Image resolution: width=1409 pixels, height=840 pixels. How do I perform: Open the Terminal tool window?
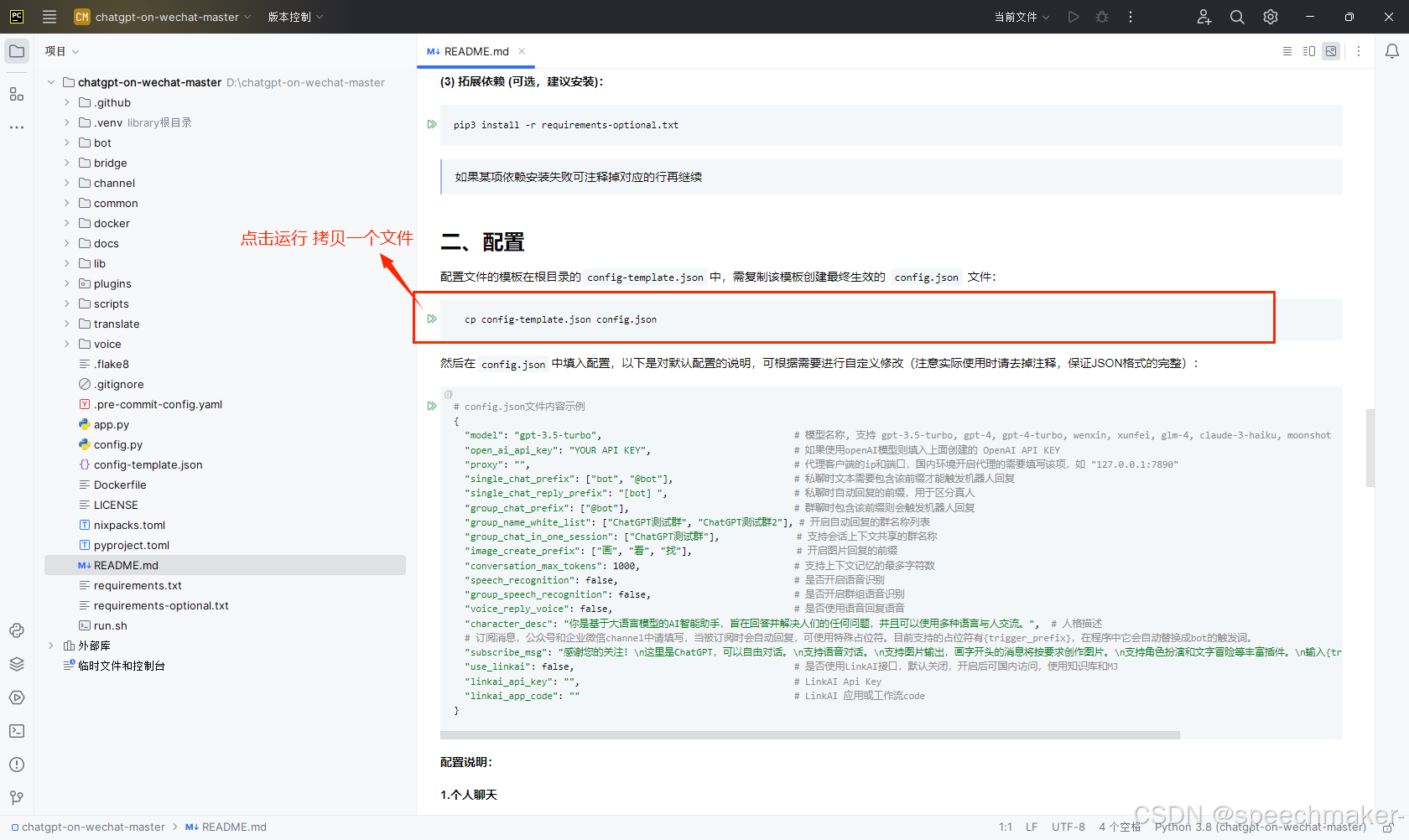pyautogui.click(x=17, y=731)
